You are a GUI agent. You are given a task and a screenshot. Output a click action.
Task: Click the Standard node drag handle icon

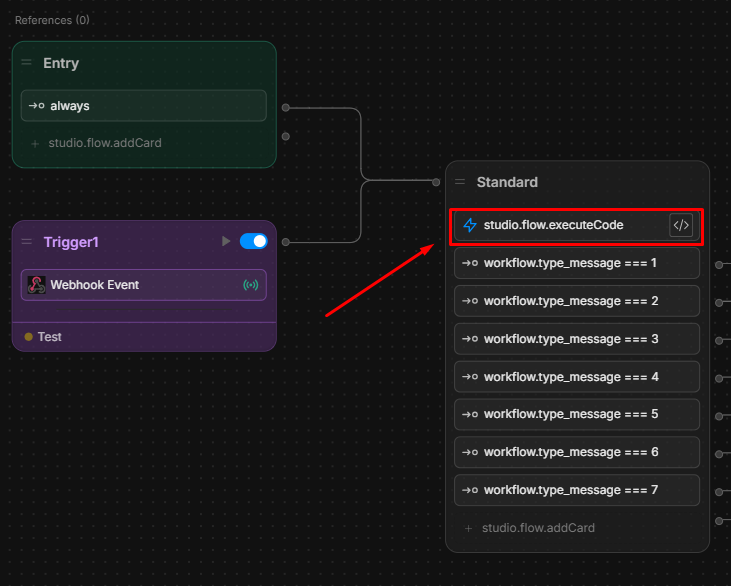[460, 182]
